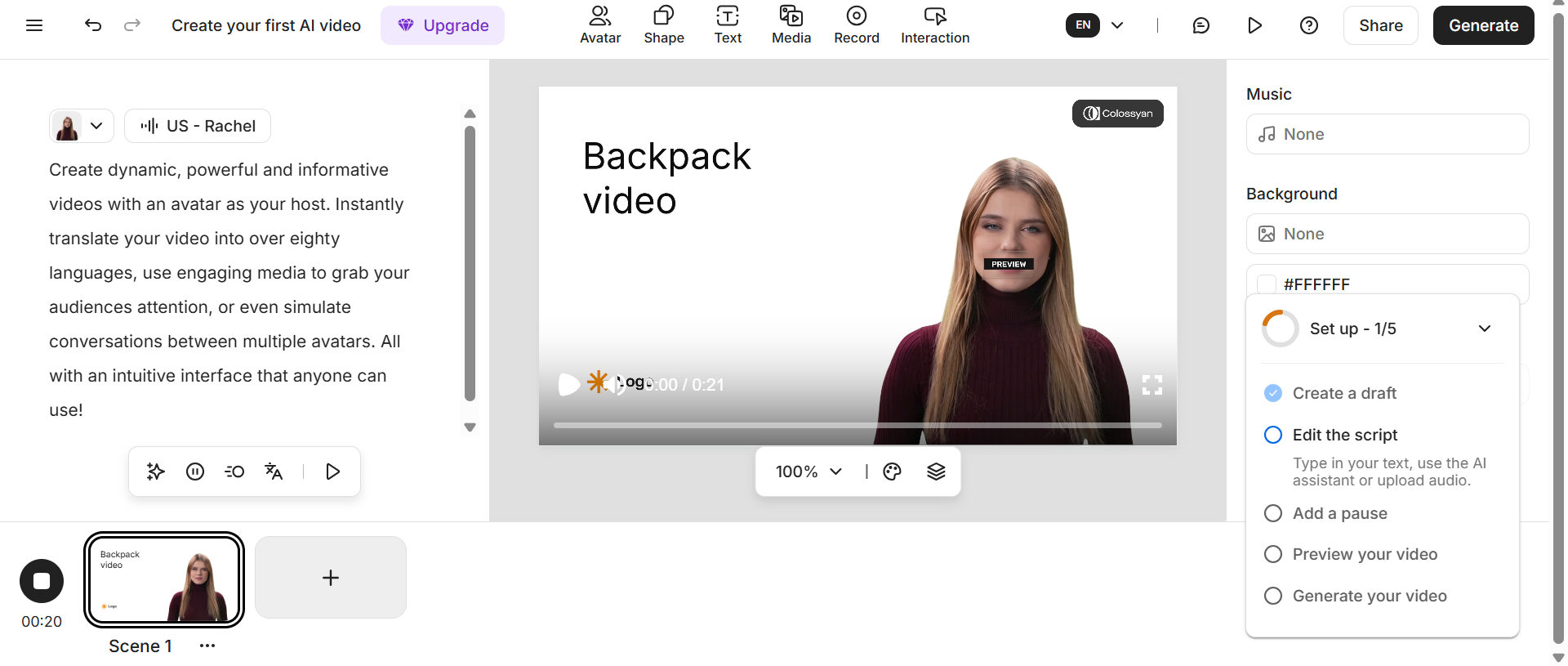This screenshot has height=666, width=1568.
Task: Open the Text tool
Action: [728, 25]
